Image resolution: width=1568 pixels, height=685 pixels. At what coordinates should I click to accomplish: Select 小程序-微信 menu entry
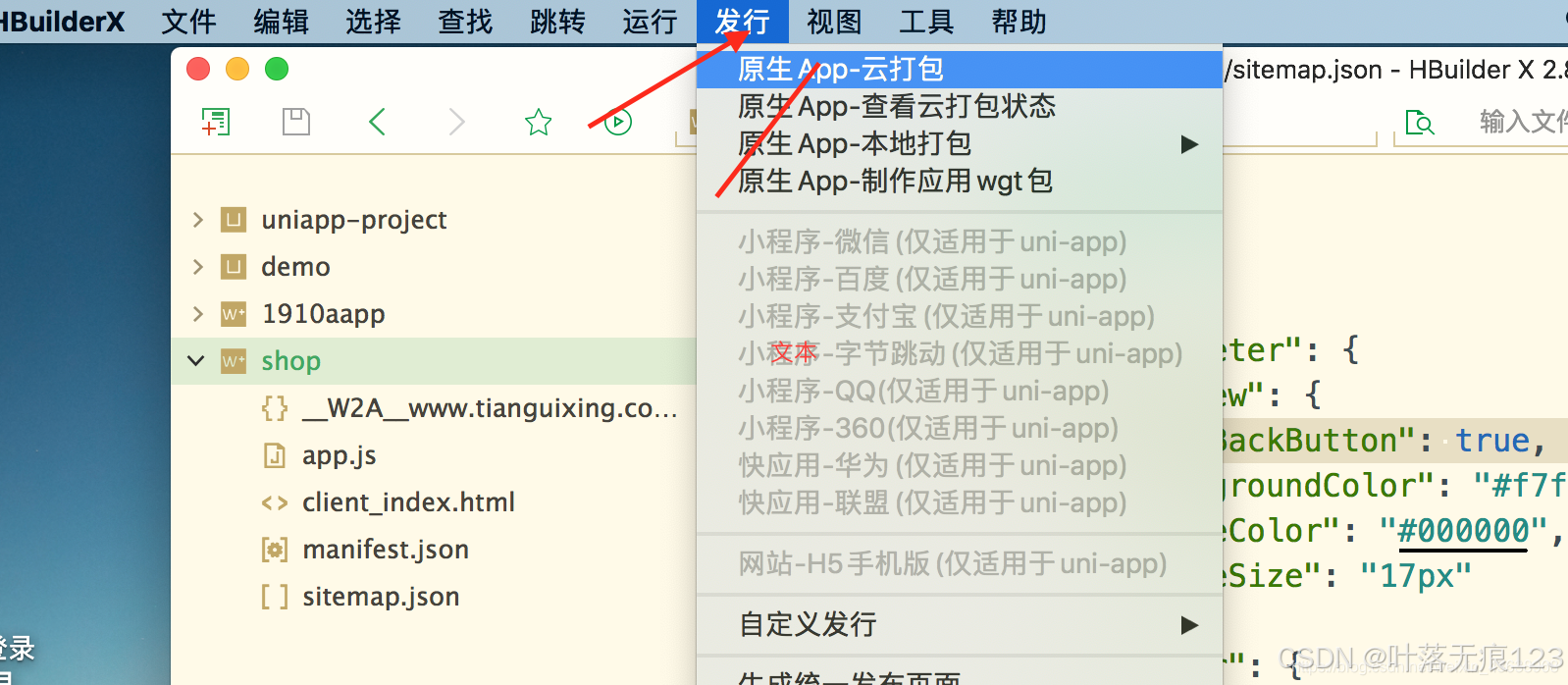[960, 241]
